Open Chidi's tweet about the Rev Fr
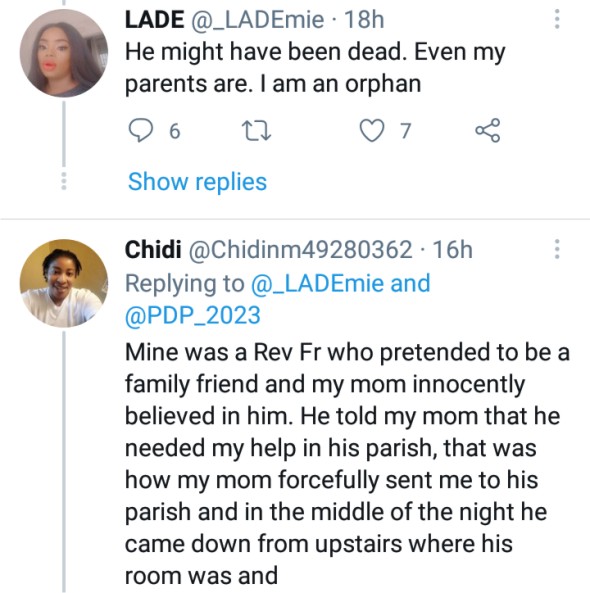The height and width of the screenshot is (593, 590). 347,464
